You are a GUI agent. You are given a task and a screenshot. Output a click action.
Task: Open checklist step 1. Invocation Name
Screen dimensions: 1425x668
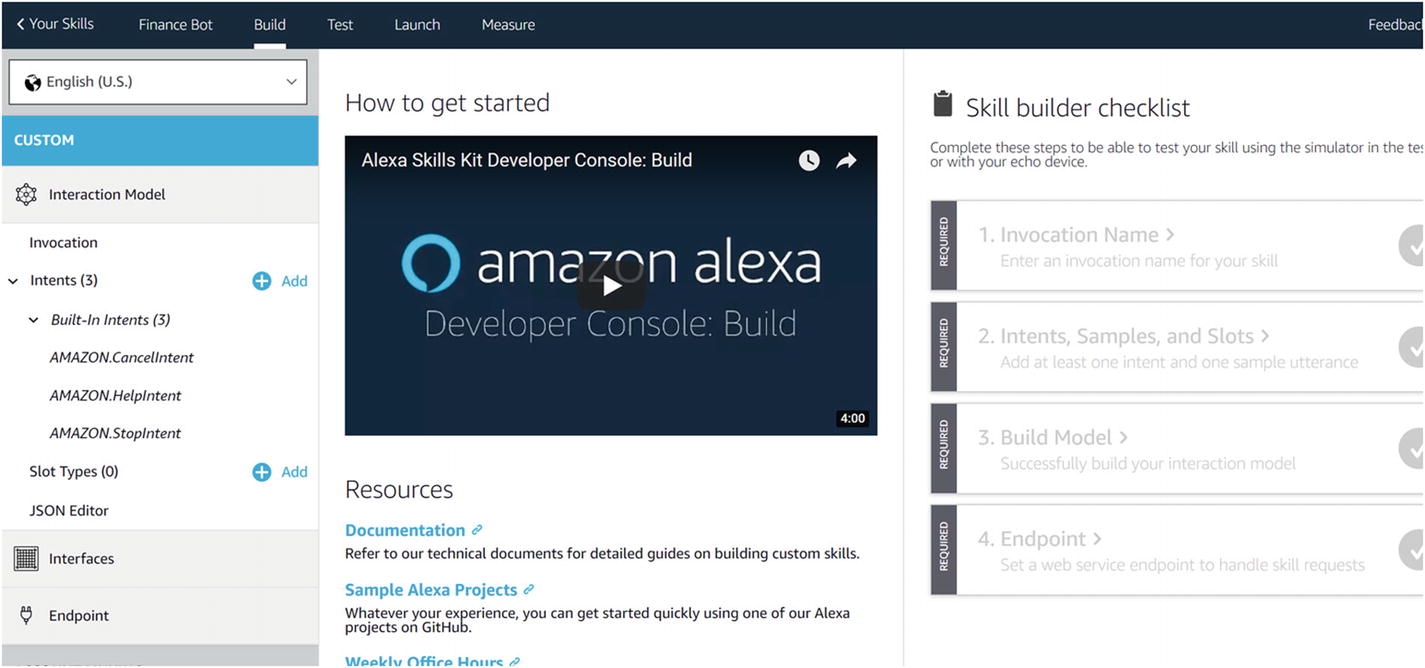pos(1076,235)
